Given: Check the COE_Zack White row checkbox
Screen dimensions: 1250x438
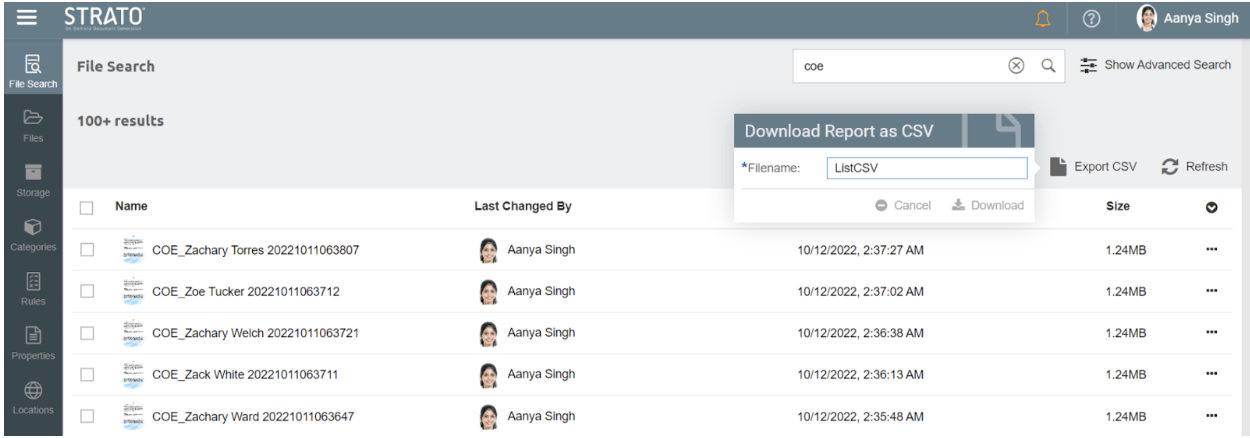Looking at the screenshot, I should click(87, 375).
